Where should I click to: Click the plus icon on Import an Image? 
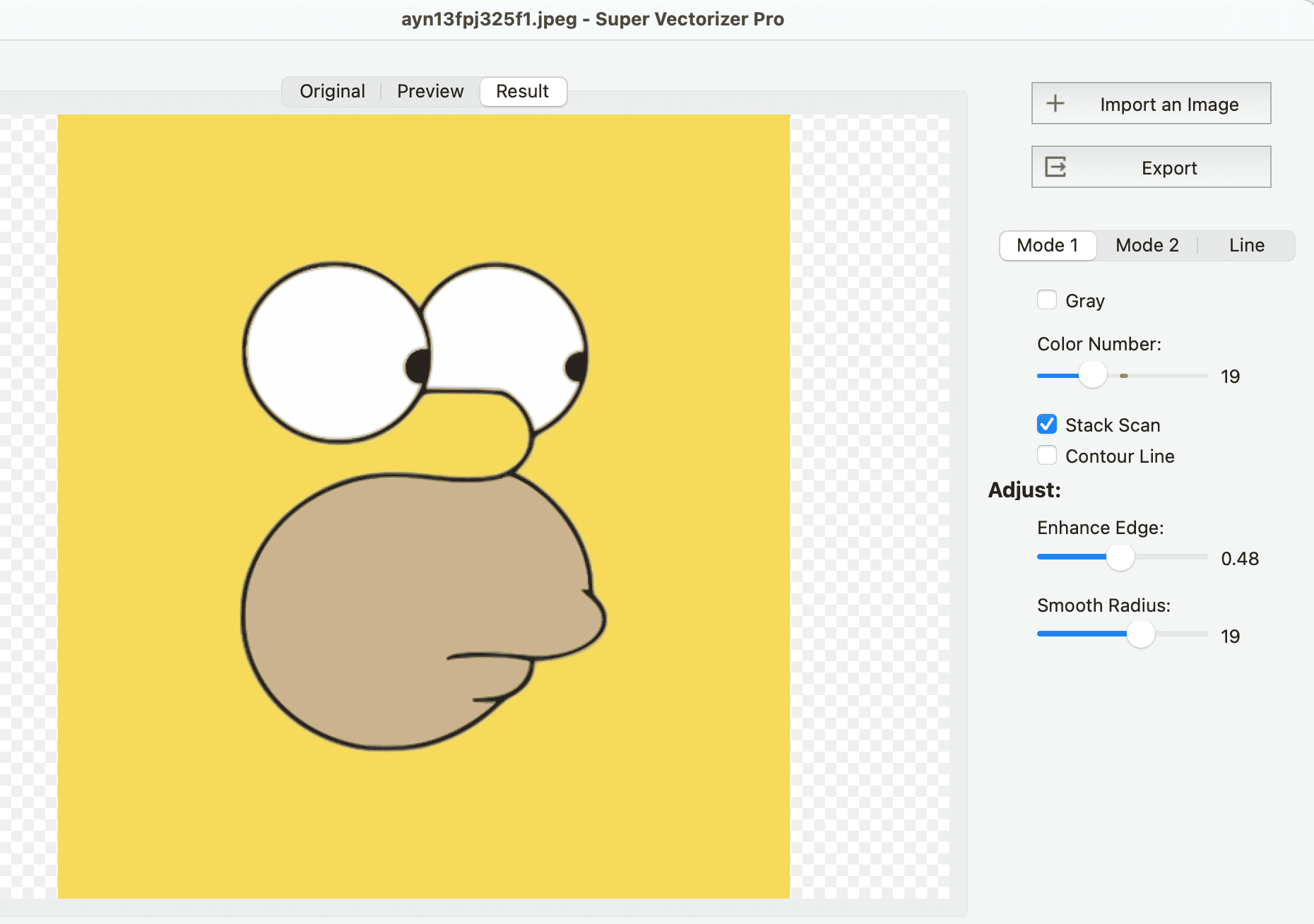1055,103
